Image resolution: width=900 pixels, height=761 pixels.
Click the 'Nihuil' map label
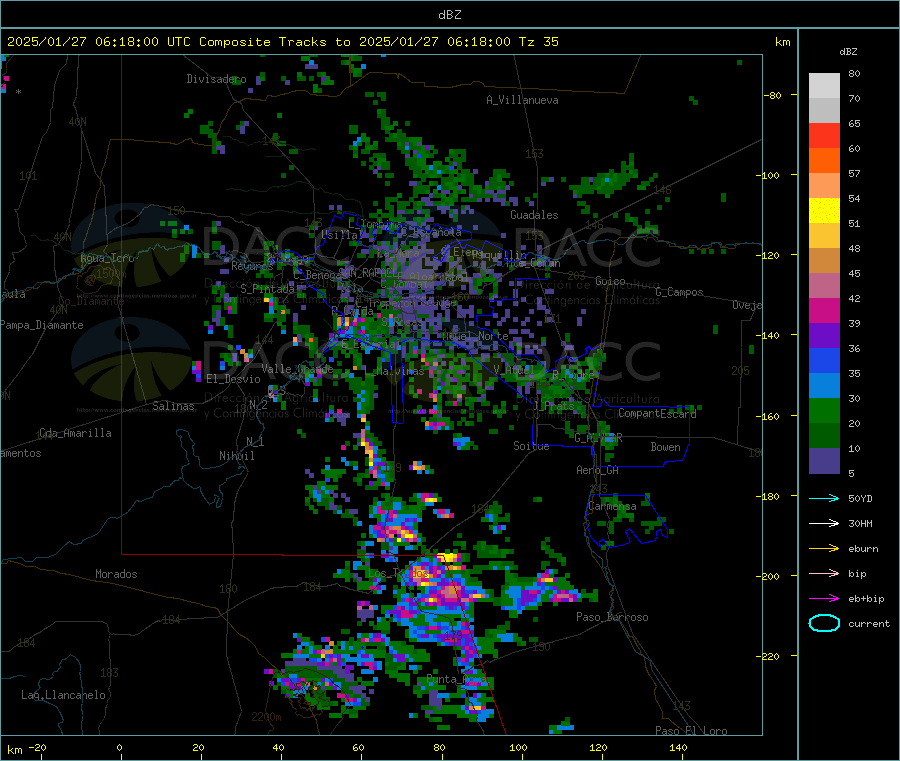[x=236, y=456]
